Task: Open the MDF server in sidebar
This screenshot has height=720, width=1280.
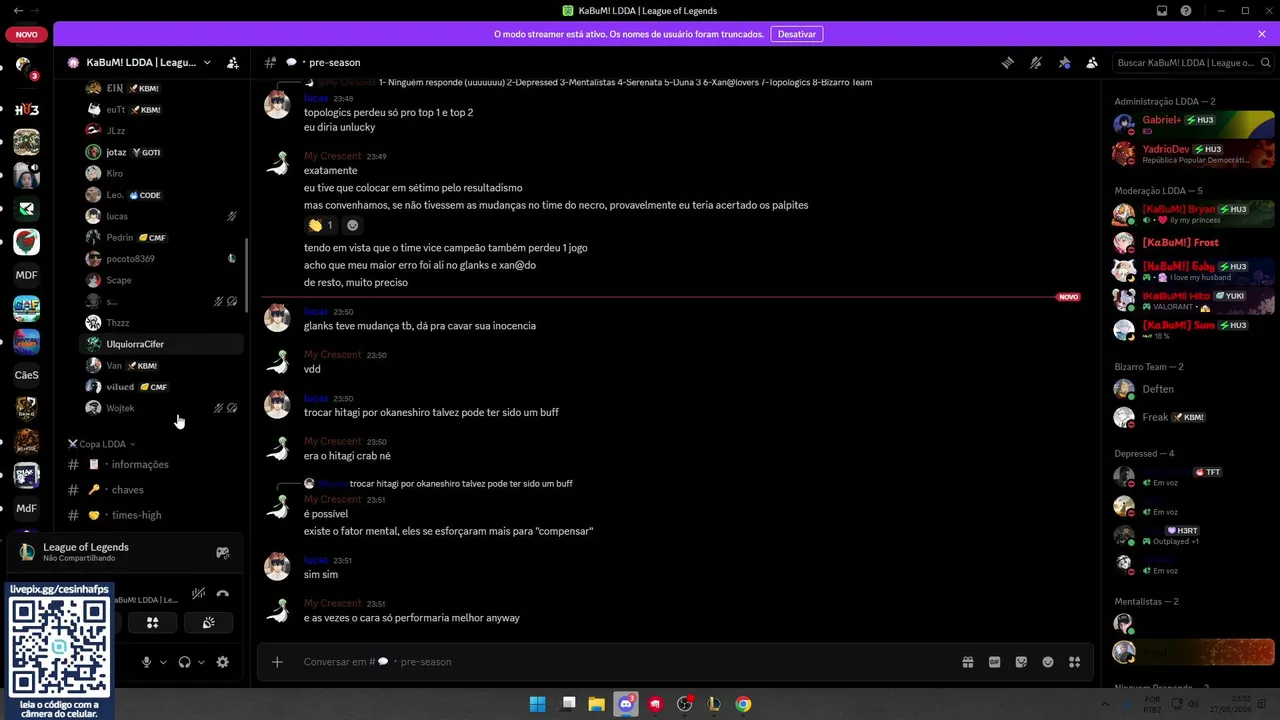Action: click(x=27, y=275)
